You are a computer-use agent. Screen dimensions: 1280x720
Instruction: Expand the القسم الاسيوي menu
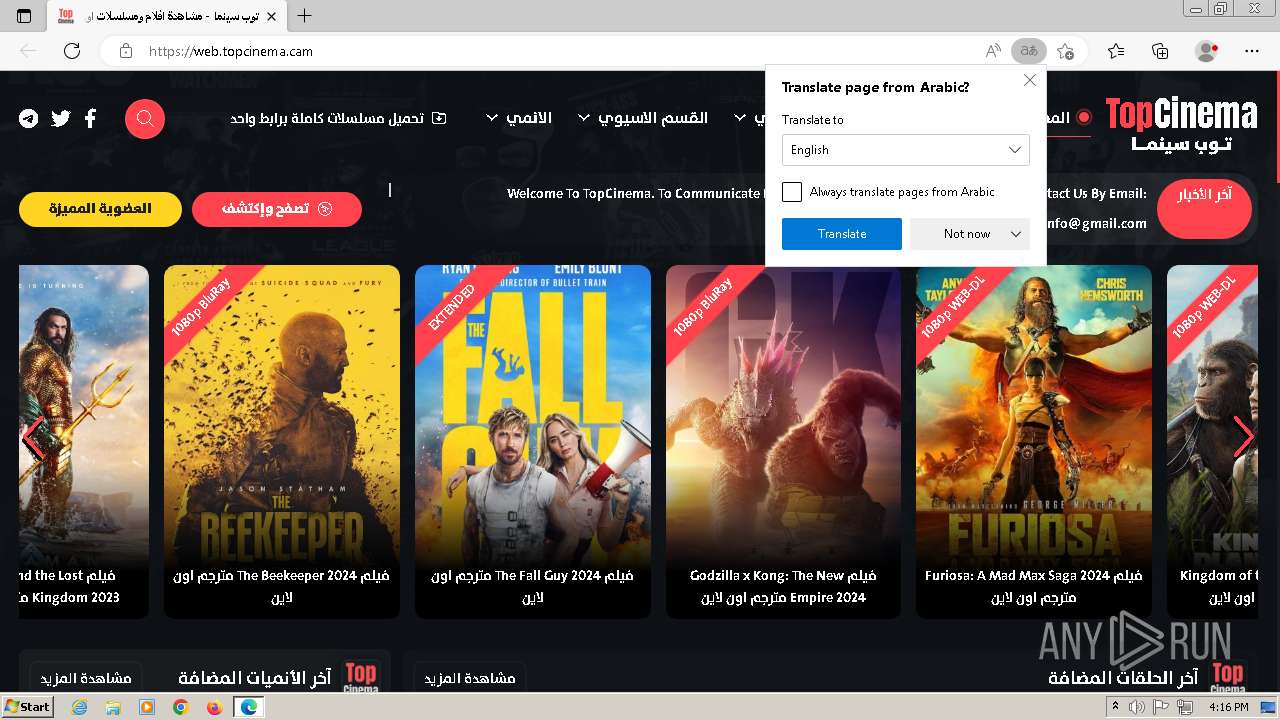(x=643, y=118)
